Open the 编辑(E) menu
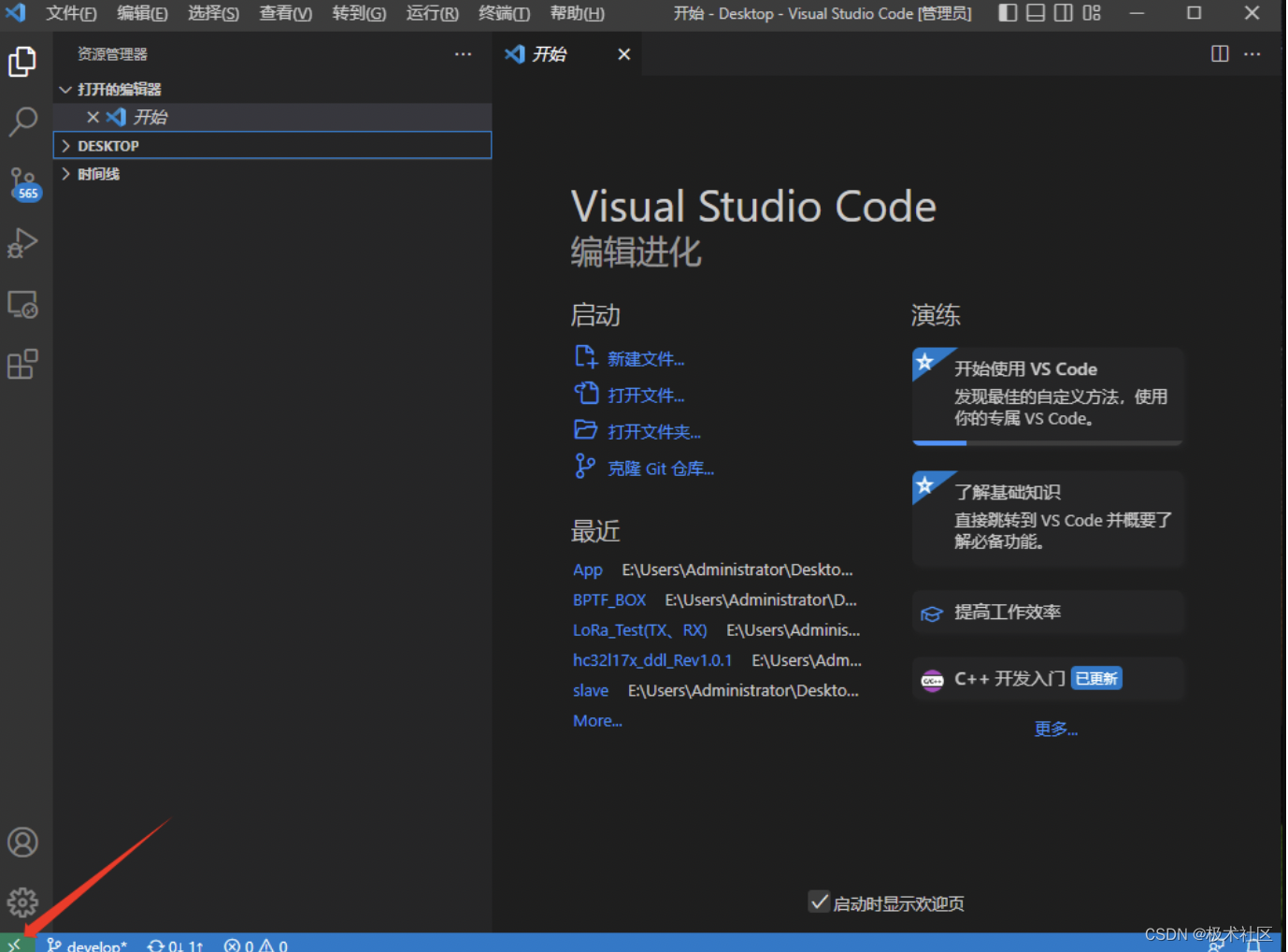 pos(142,13)
